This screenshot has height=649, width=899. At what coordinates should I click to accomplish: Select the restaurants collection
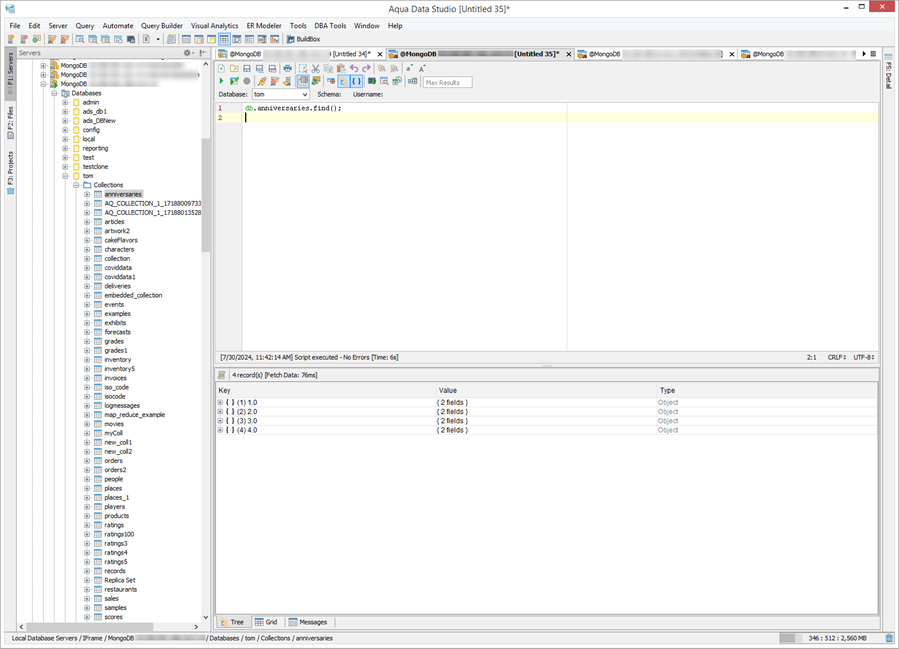pyautogui.click(x=120, y=589)
